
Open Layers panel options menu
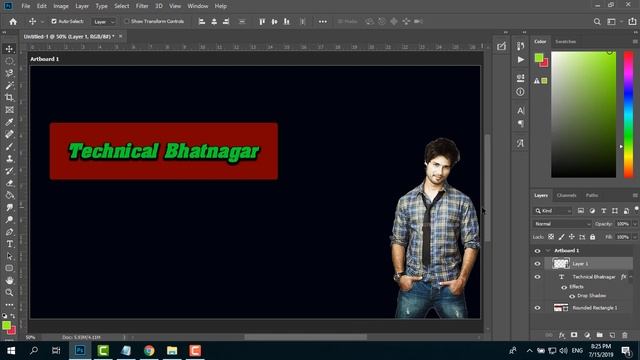coord(635,196)
